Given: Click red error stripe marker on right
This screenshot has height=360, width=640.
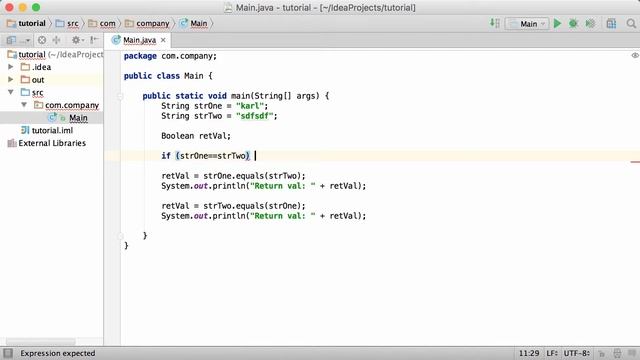Looking at the screenshot, I should [635, 162].
